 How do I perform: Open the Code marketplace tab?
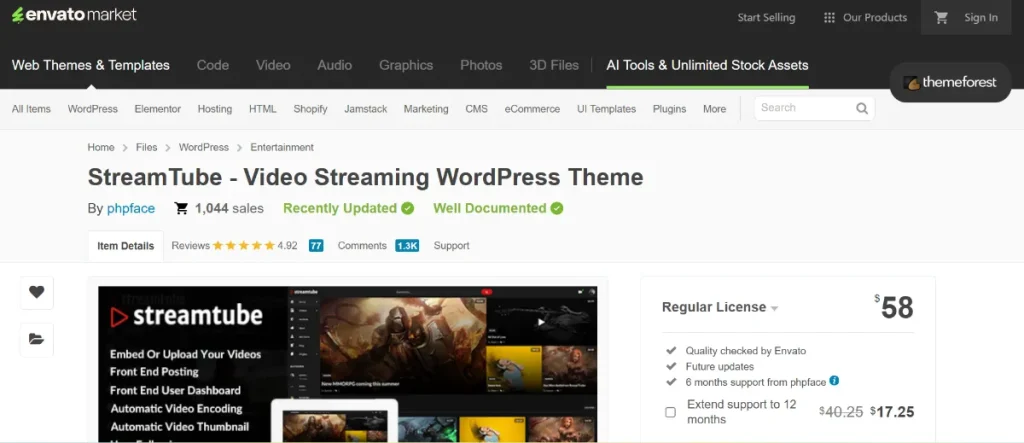pyautogui.click(x=213, y=65)
